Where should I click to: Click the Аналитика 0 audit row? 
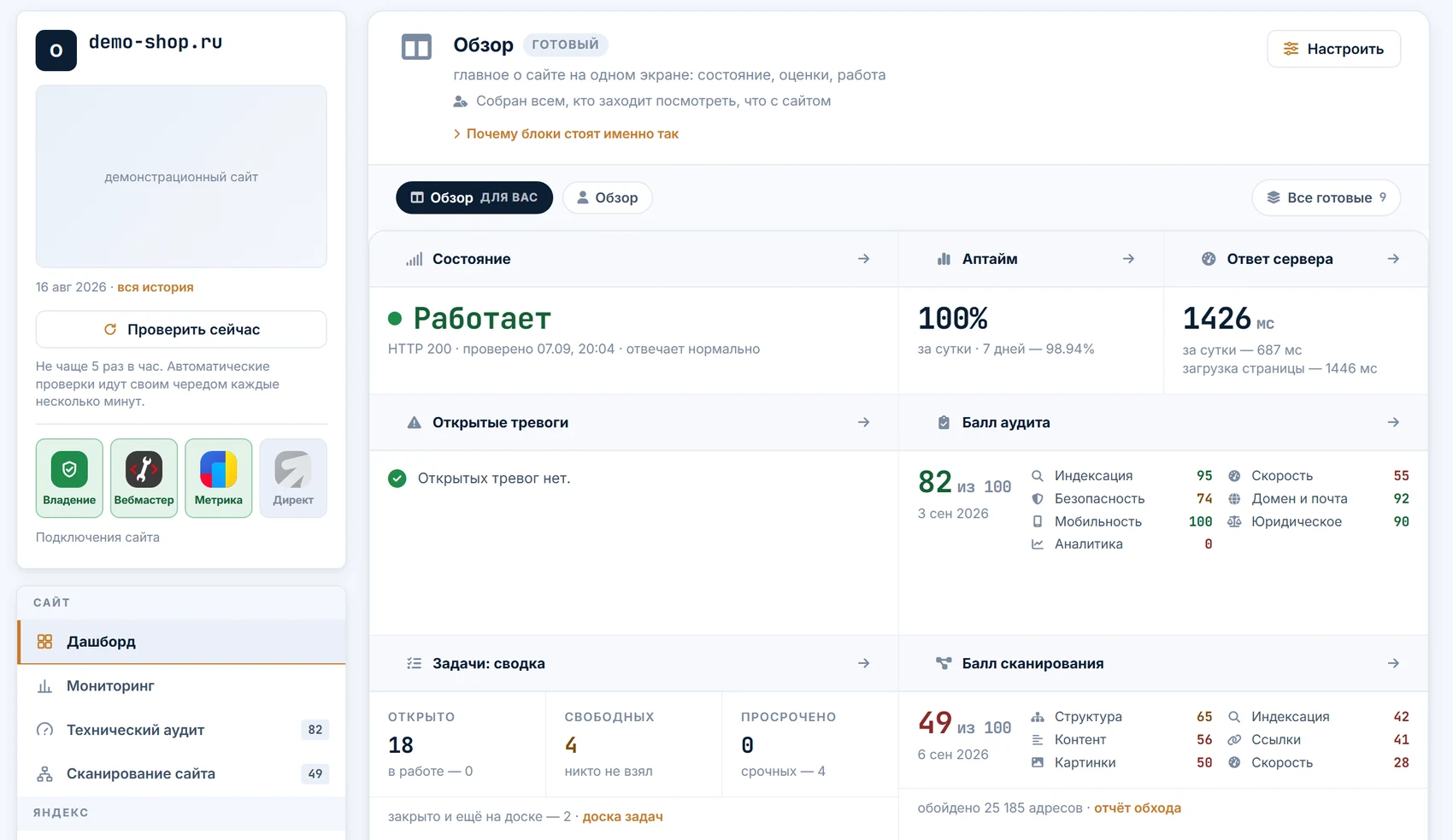(1122, 544)
